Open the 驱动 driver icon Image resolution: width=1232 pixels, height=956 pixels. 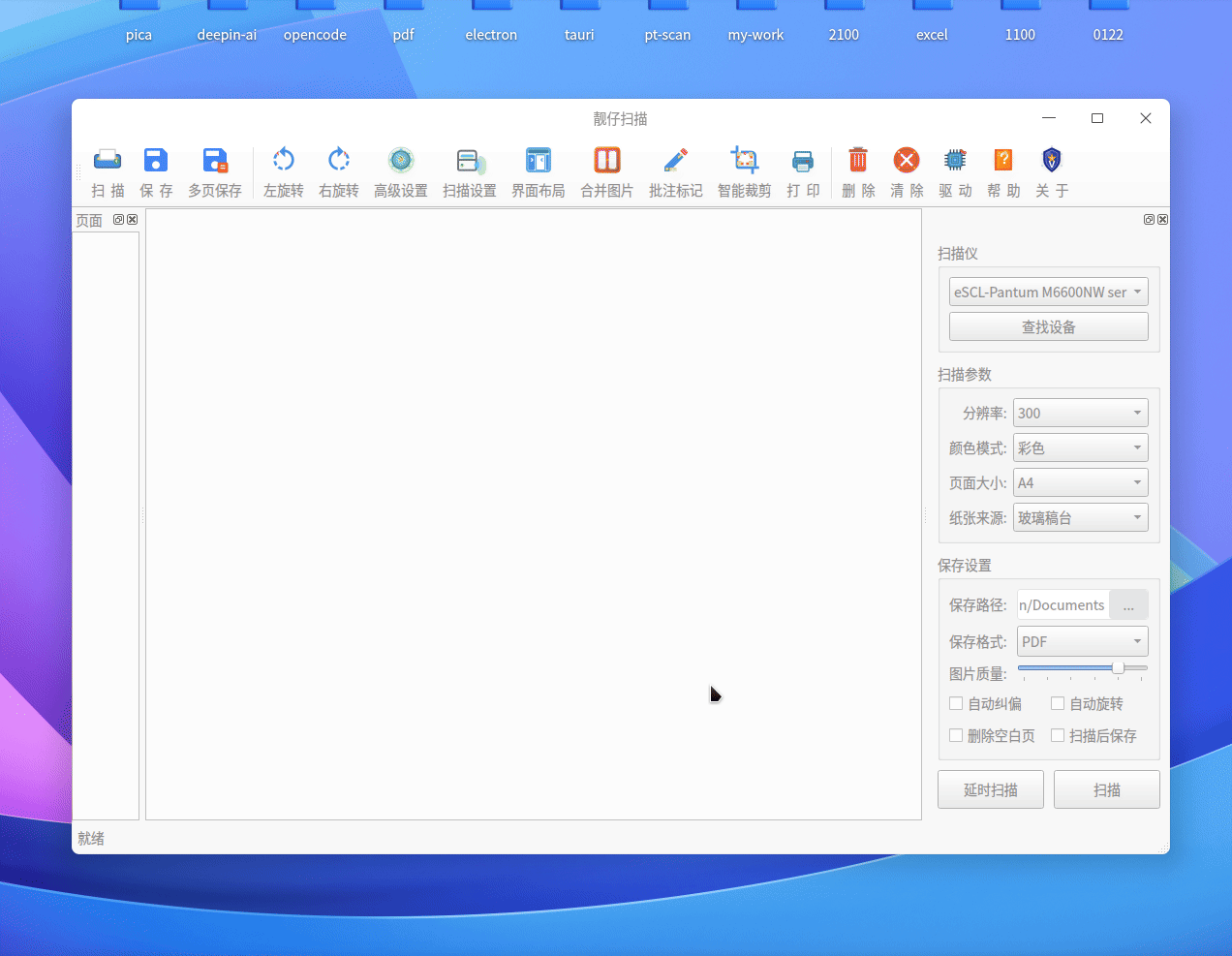click(955, 161)
